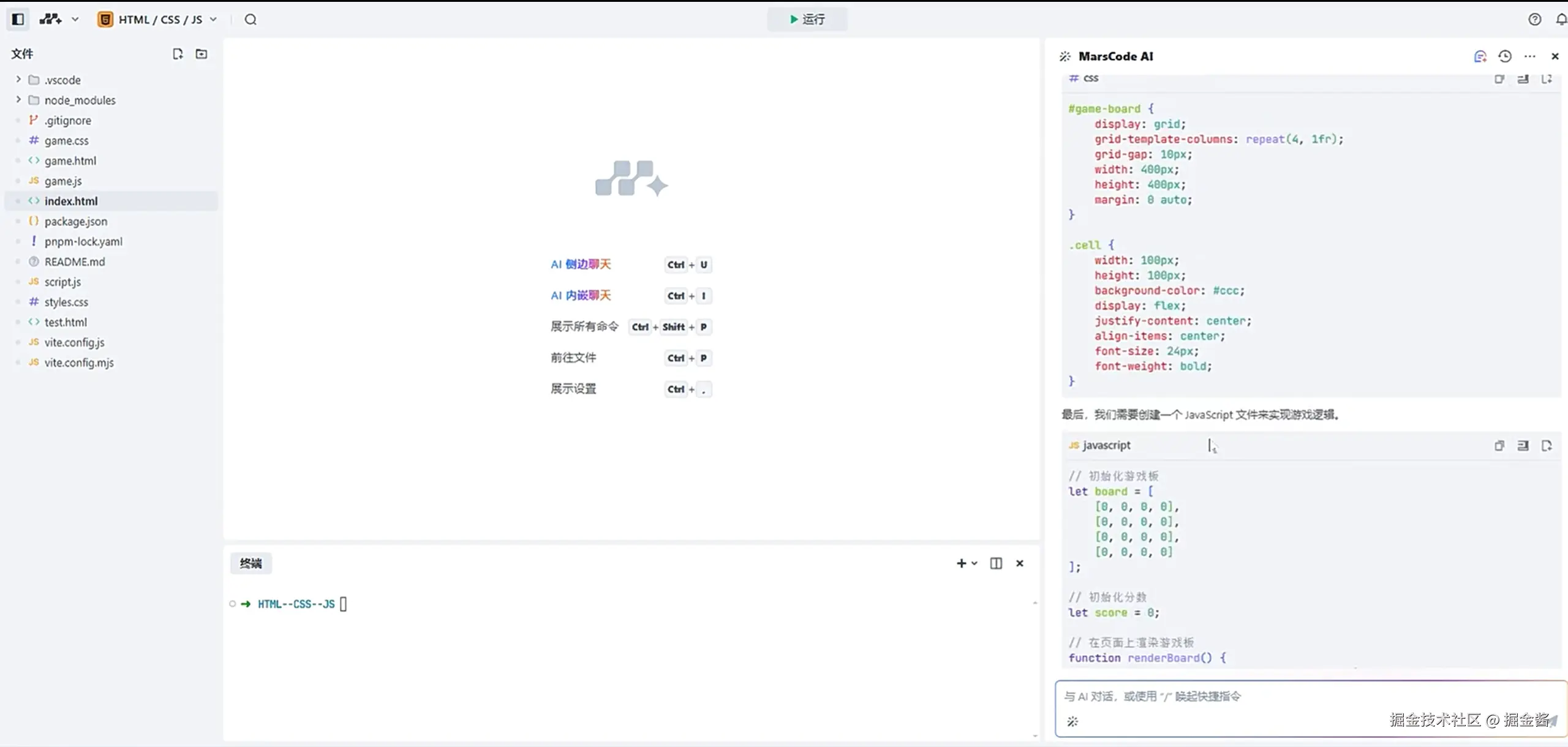
Task: Select the 终端 tab
Action: click(x=251, y=563)
